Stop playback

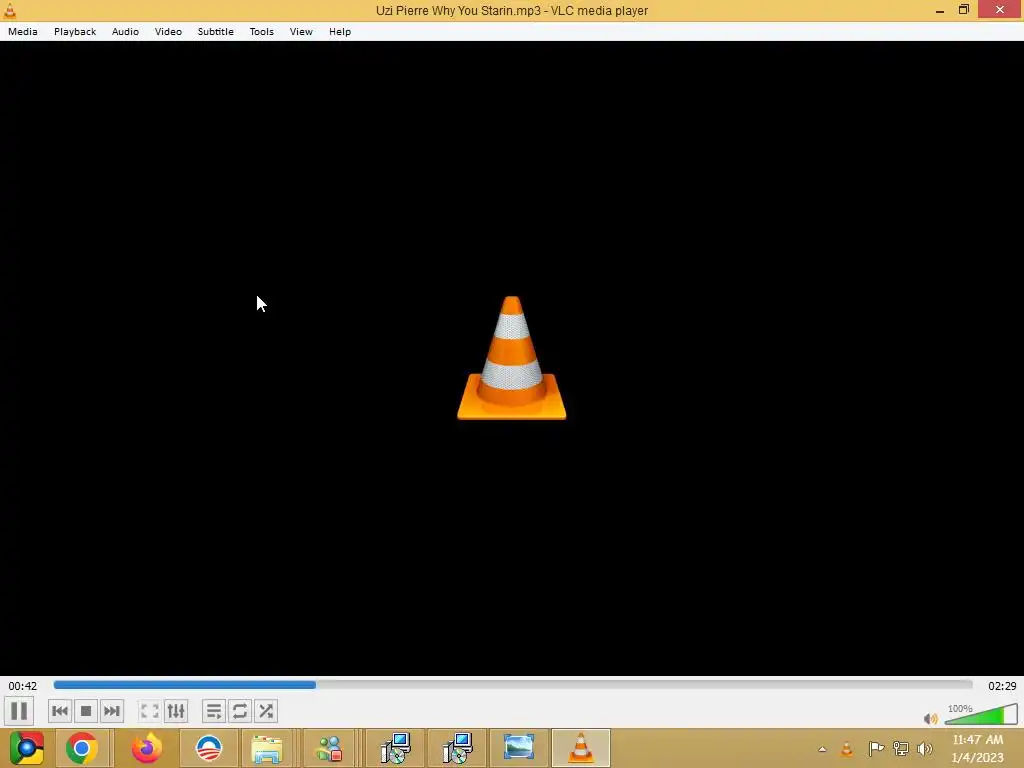(x=86, y=711)
